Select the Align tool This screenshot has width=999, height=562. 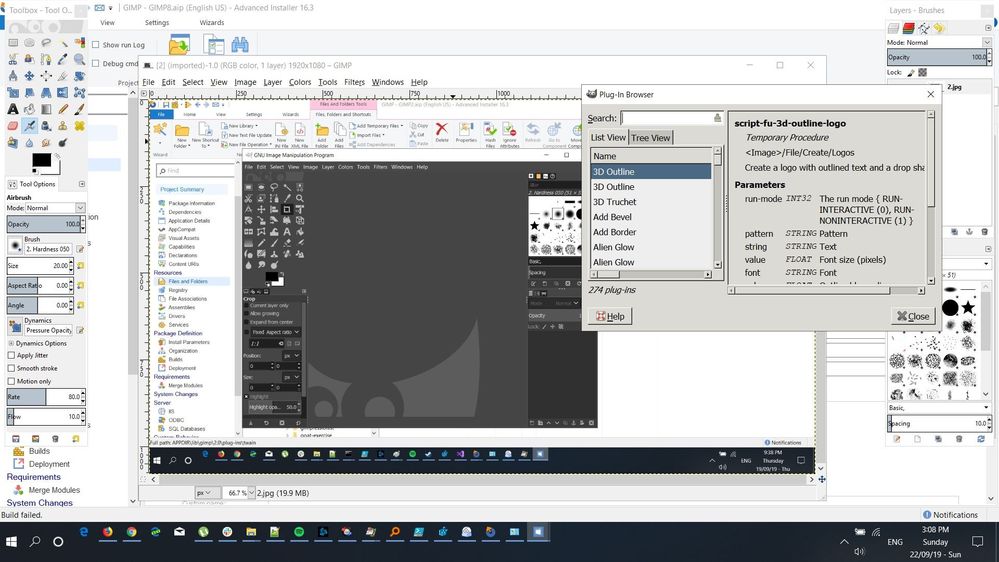click(46, 76)
